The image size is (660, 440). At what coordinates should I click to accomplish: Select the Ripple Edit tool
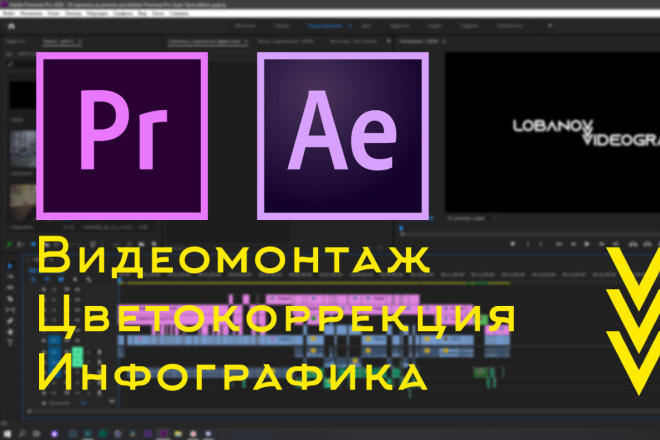pos(10,288)
